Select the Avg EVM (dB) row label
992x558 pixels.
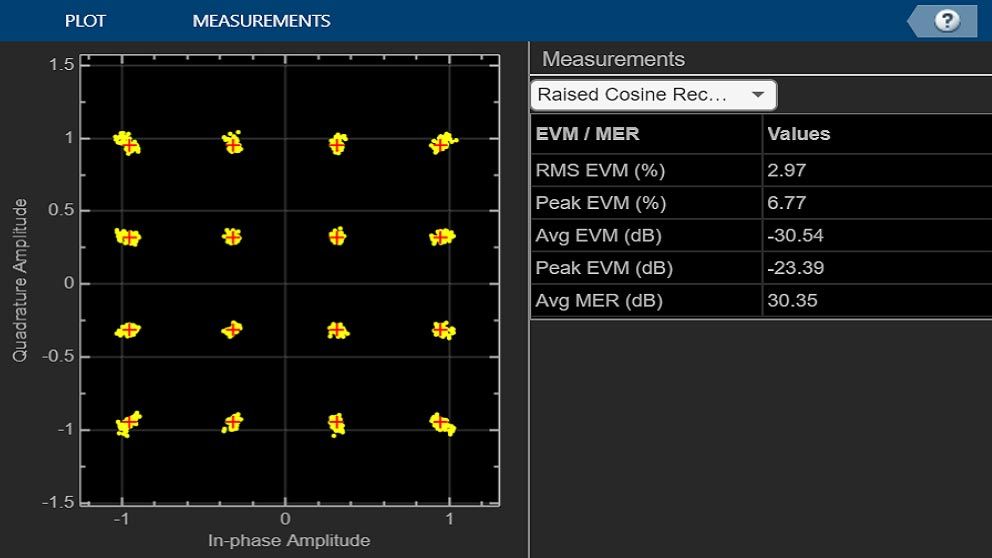pyautogui.click(x=598, y=236)
